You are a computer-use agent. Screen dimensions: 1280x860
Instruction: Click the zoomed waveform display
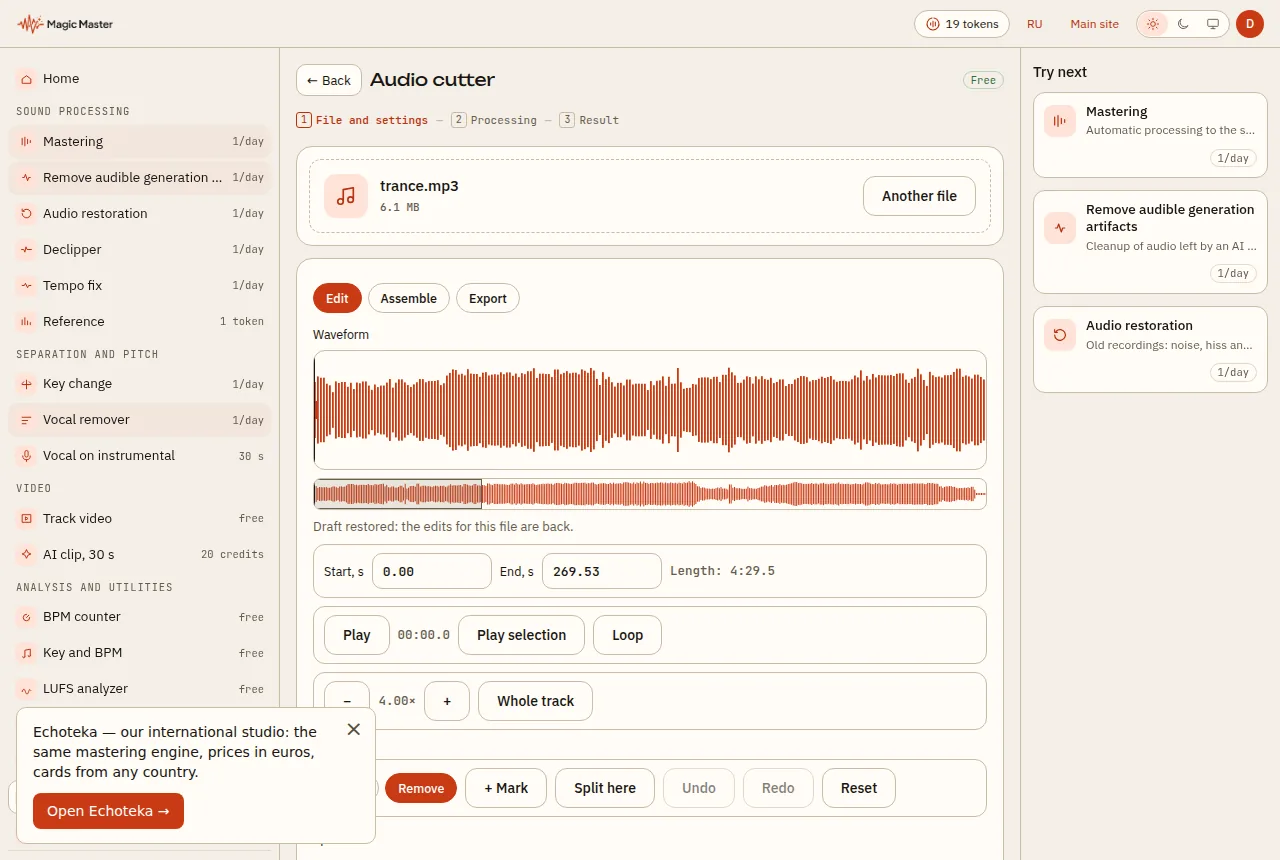click(x=650, y=410)
